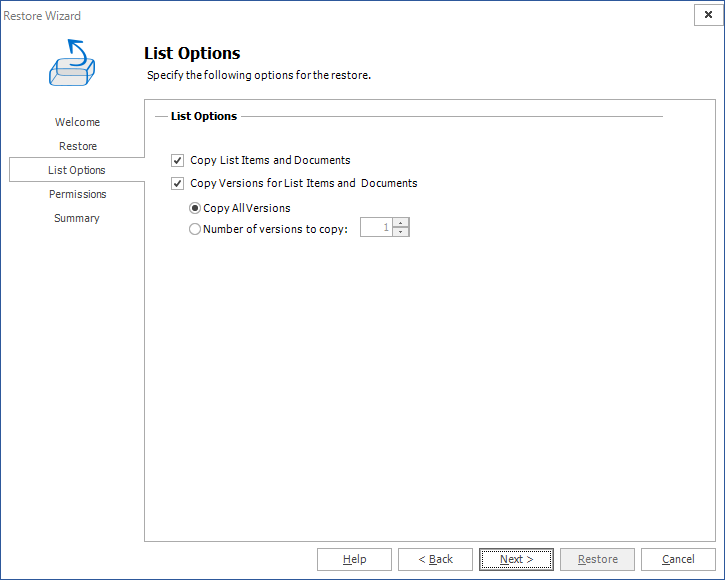Go to the Welcome step
The height and width of the screenshot is (580, 725).
(x=77, y=122)
